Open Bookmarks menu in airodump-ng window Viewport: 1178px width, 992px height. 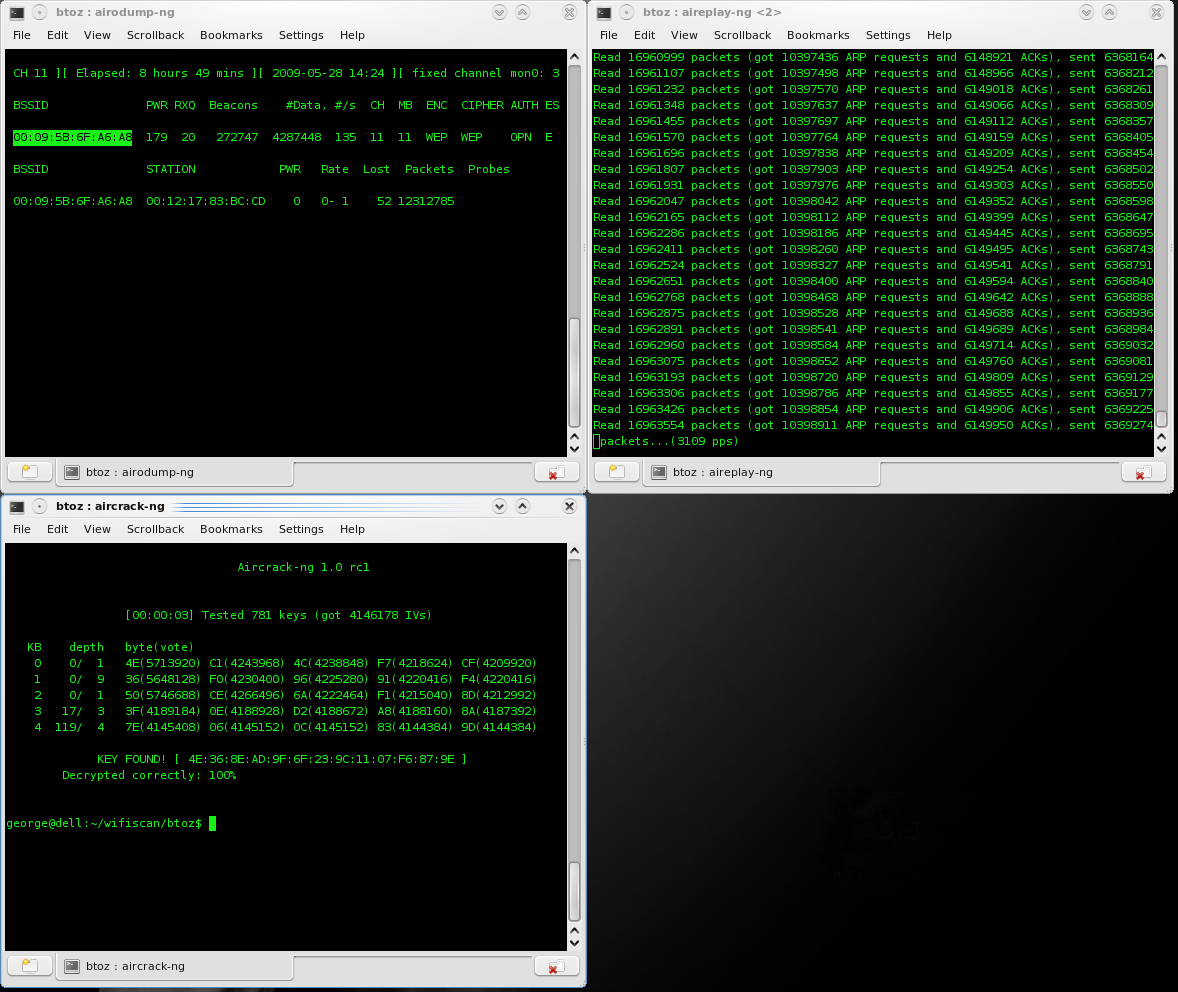pos(231,35)
